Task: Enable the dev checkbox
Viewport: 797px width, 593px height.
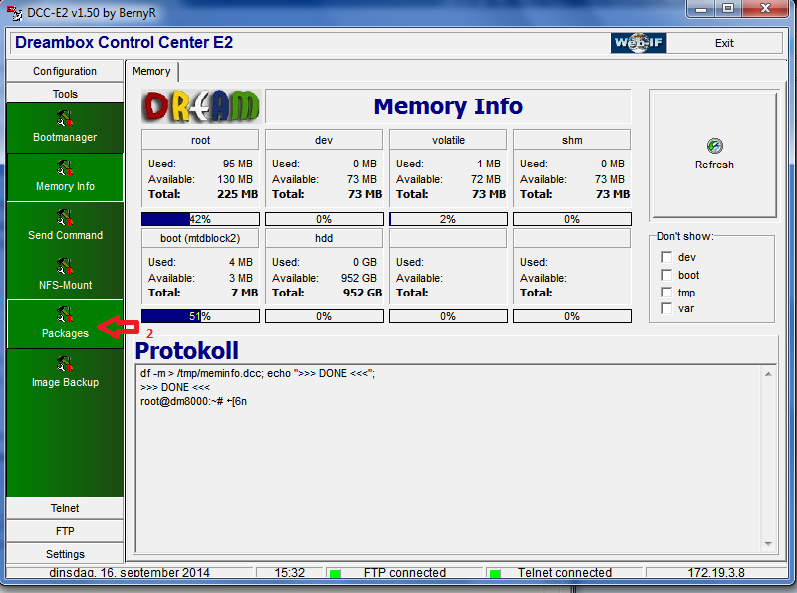Action: point(666,258)
